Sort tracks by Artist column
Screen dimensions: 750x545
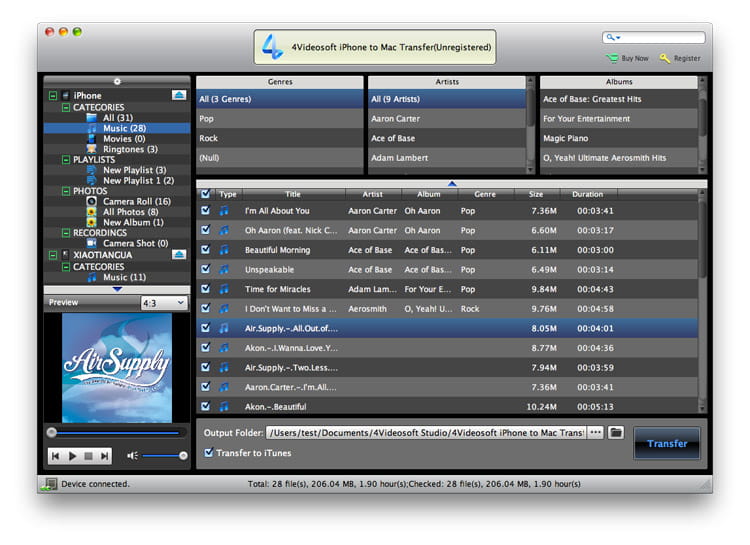373,194
